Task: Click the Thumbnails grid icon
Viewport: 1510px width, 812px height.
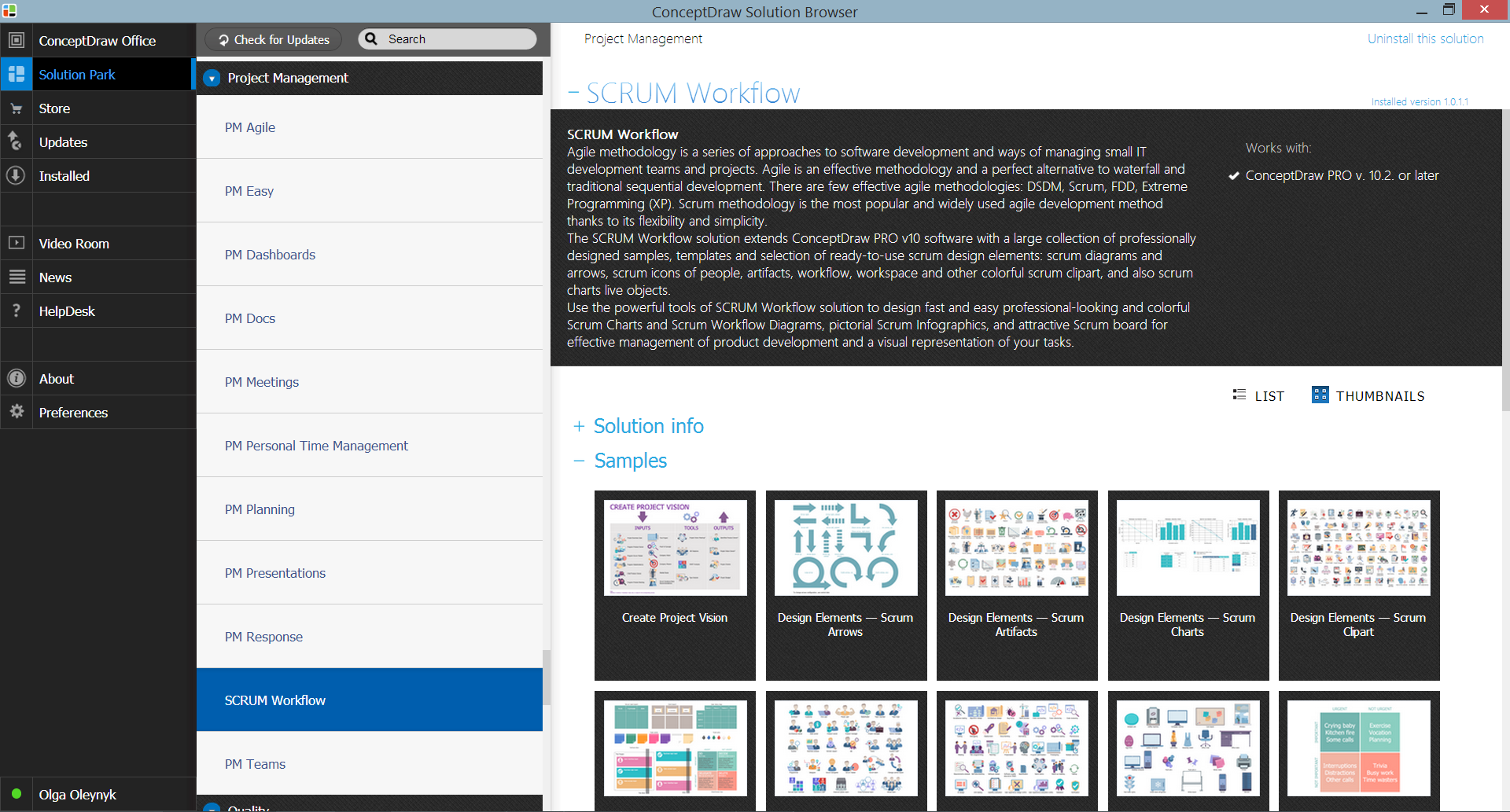Action: click(1320, 395)
